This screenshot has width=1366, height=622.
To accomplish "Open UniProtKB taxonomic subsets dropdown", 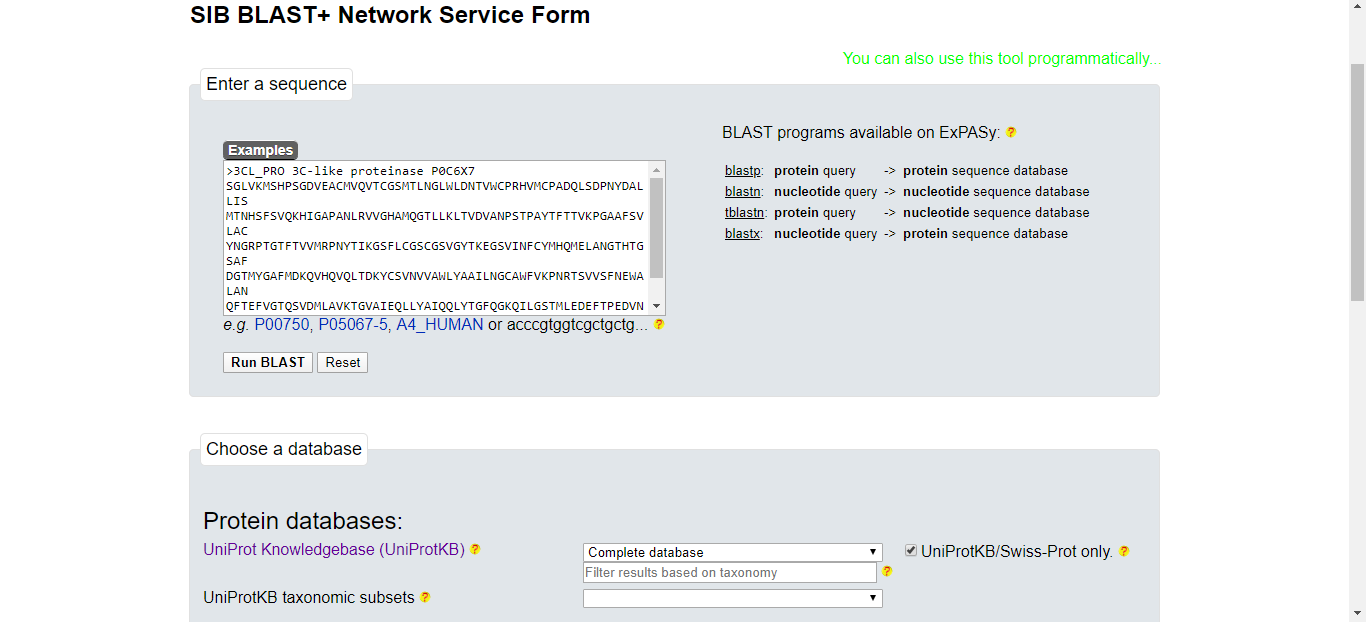I will click(x=733, y=598).
